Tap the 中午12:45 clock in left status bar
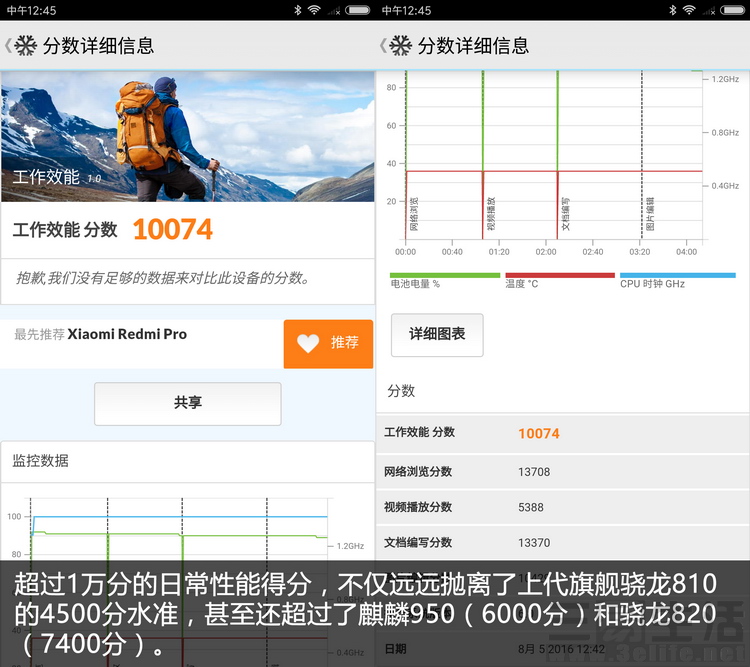750x667 pixels. click(x=32, y=10)
